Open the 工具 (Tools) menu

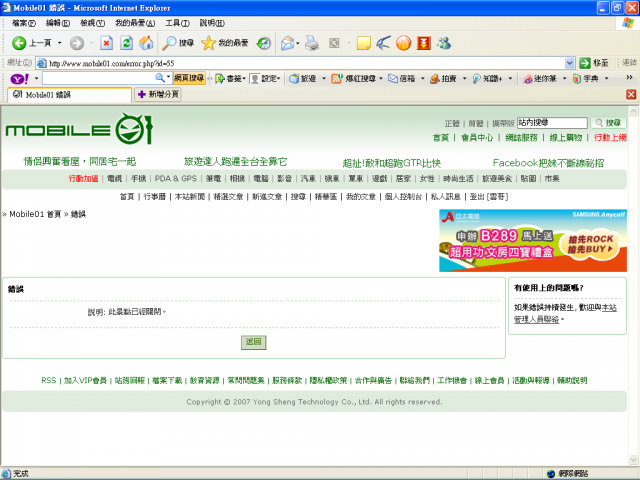point(177,23)
